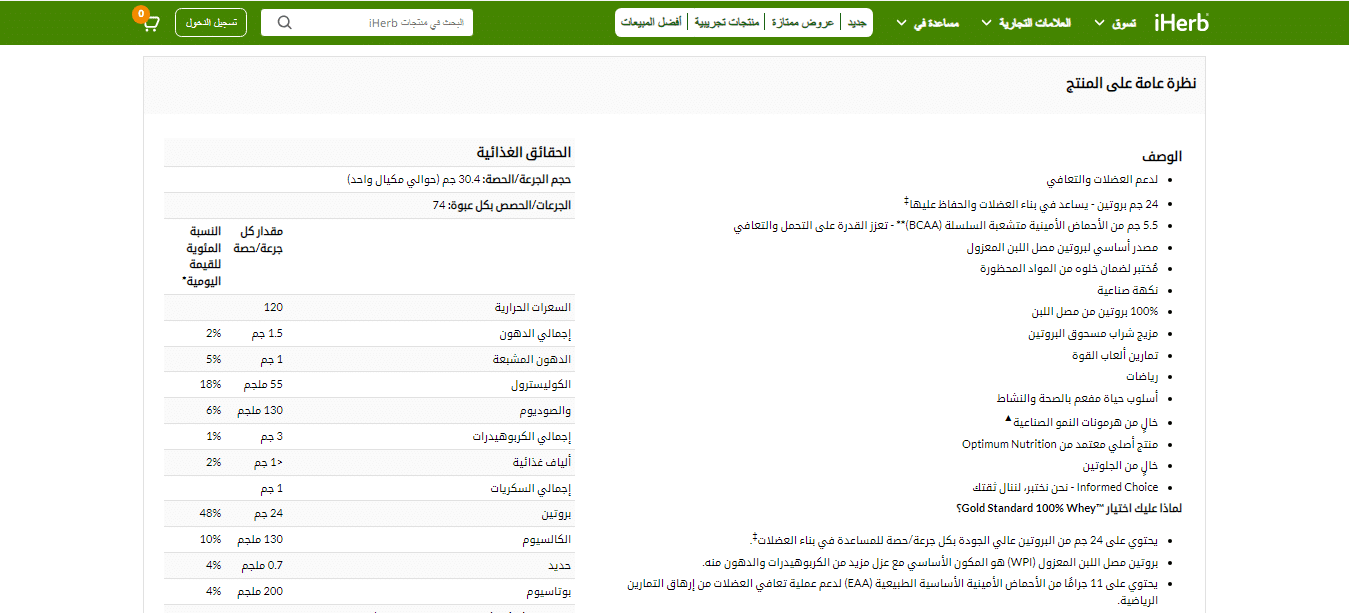The image size is (1349, 613).
Task: Click the calories value 120
Action: 274,308
